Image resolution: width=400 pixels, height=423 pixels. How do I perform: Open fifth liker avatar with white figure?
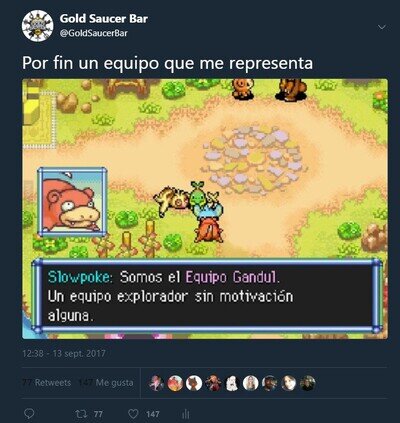tap(232, 383)
